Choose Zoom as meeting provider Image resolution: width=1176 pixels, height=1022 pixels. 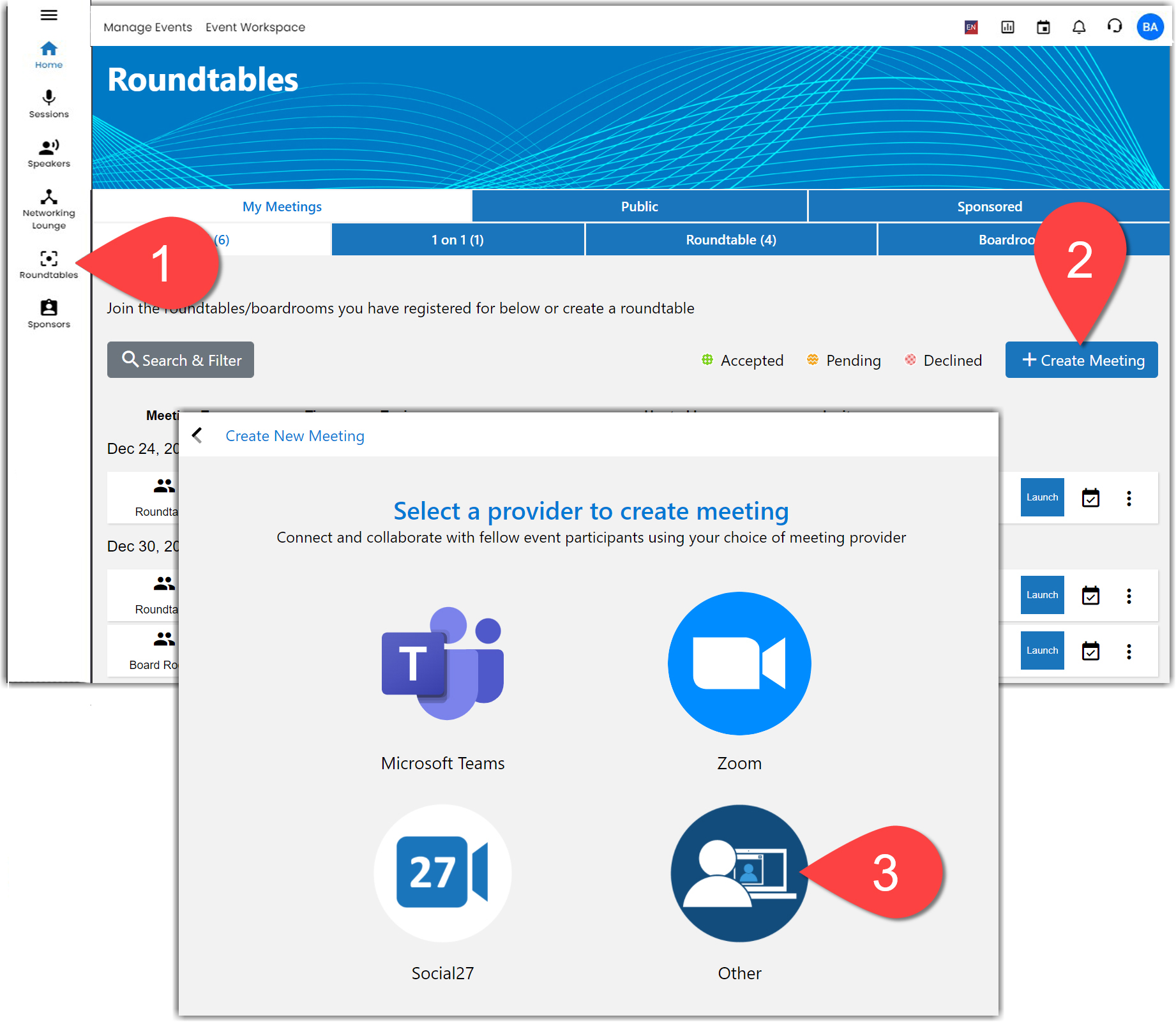(739, 664)
